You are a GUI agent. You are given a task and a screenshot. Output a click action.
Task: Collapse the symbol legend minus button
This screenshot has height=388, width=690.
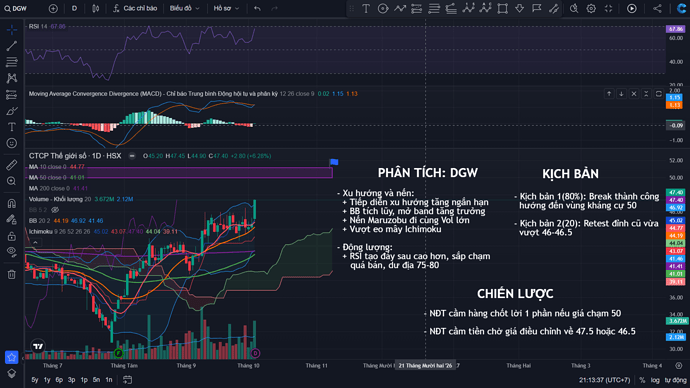click(132, 156)
